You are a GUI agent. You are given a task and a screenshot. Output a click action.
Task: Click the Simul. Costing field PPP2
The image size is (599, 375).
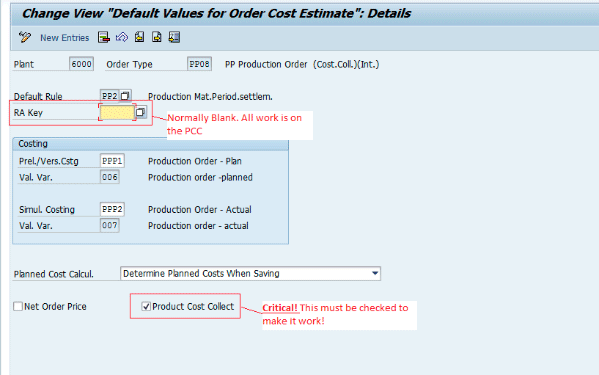click(112, 209)
